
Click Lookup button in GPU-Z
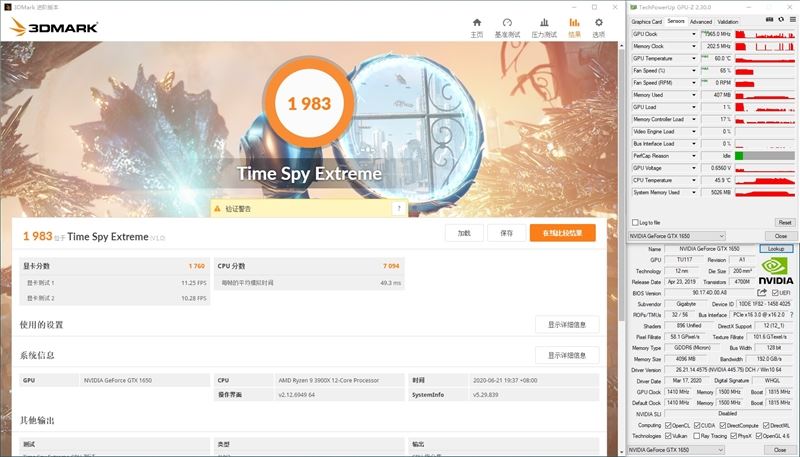776,249
